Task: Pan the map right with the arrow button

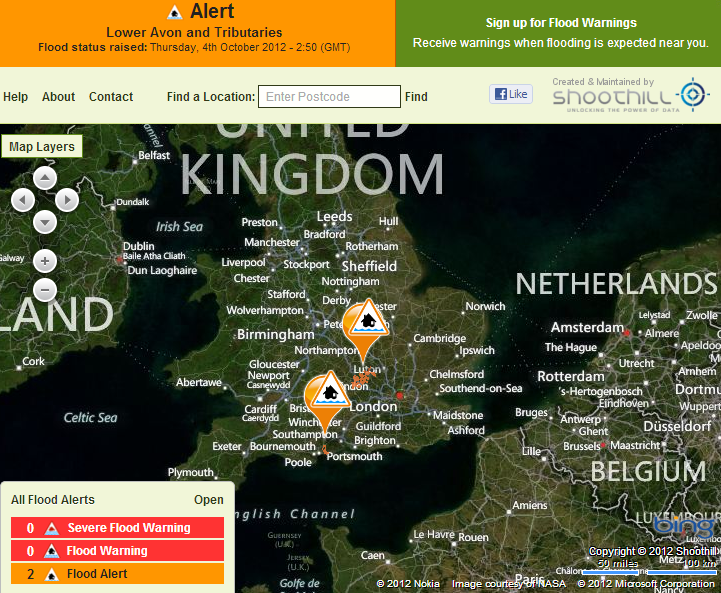Action: click(x=67, y=200)
